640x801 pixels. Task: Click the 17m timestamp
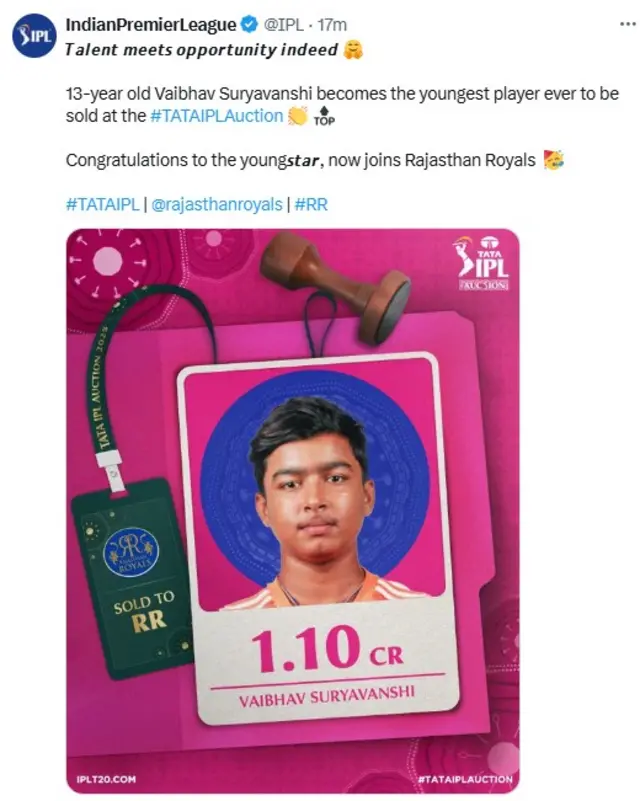(332, 25)
